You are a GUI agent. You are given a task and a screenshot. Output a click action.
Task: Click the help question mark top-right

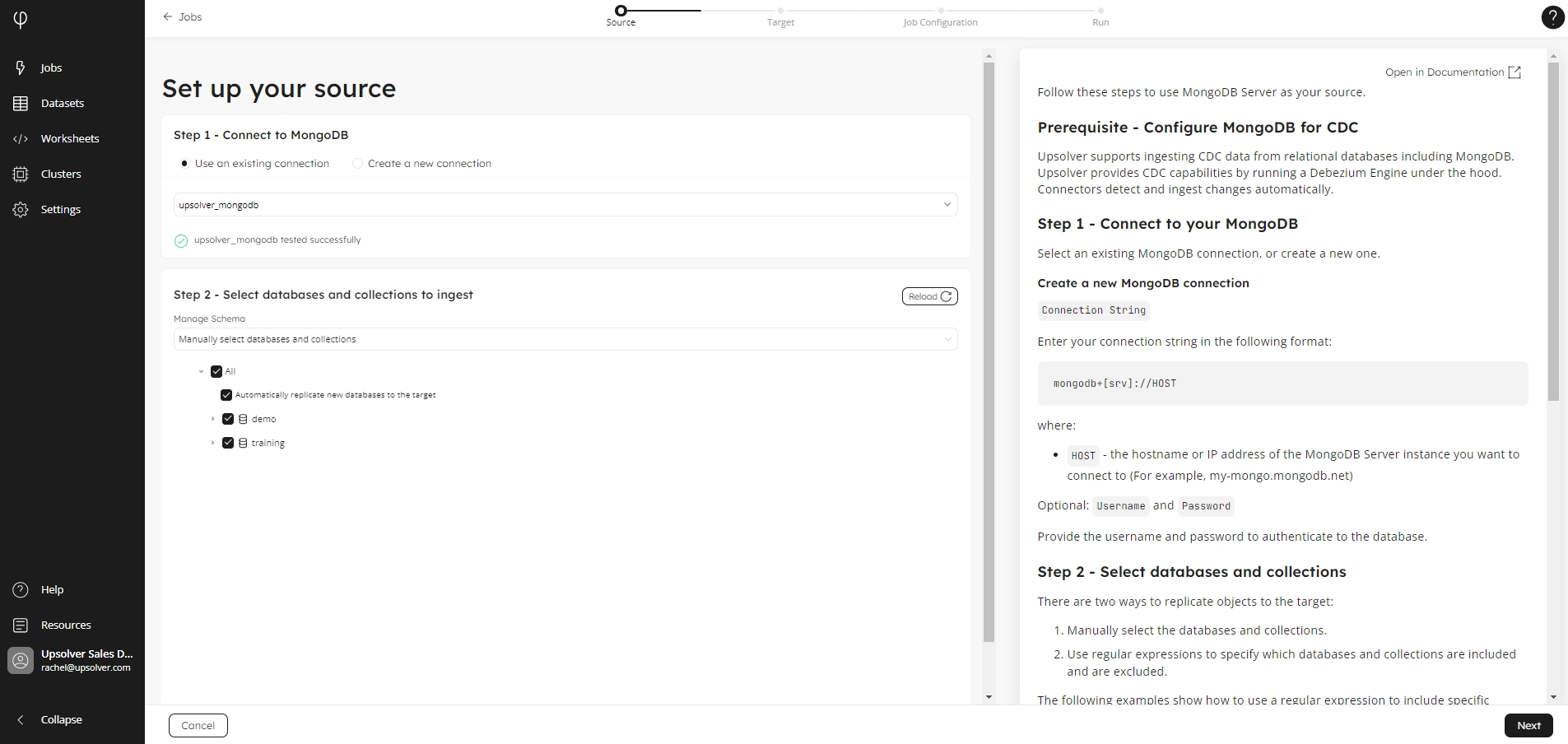[x=1552, y=17]
